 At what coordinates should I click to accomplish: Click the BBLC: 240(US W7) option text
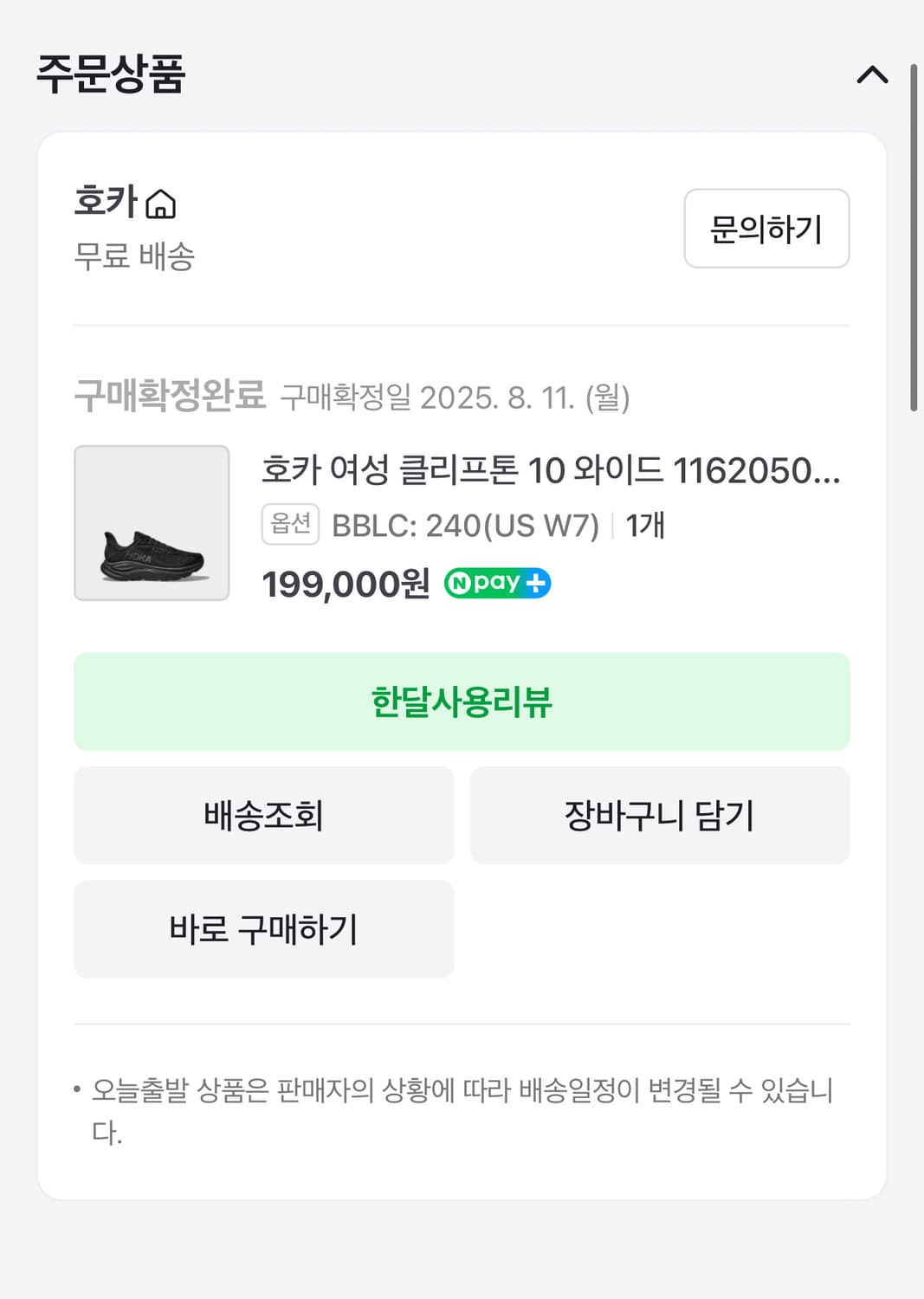465,526
